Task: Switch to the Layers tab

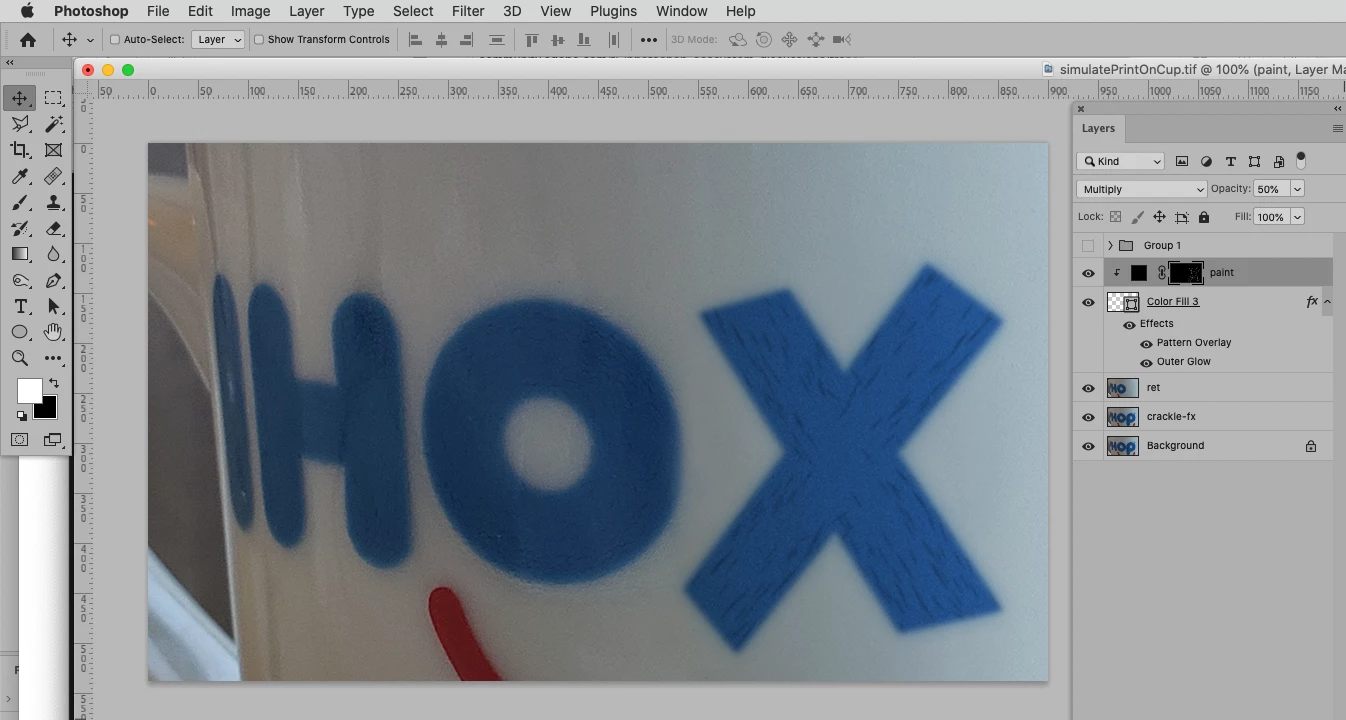Action: pyautogui.click(x=1098, y=128)
